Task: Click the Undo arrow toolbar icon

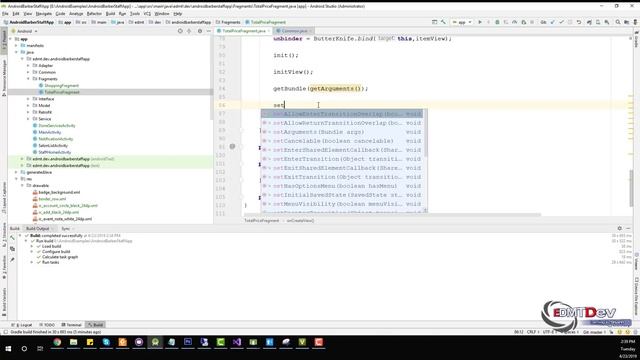Action: point(579,22)
